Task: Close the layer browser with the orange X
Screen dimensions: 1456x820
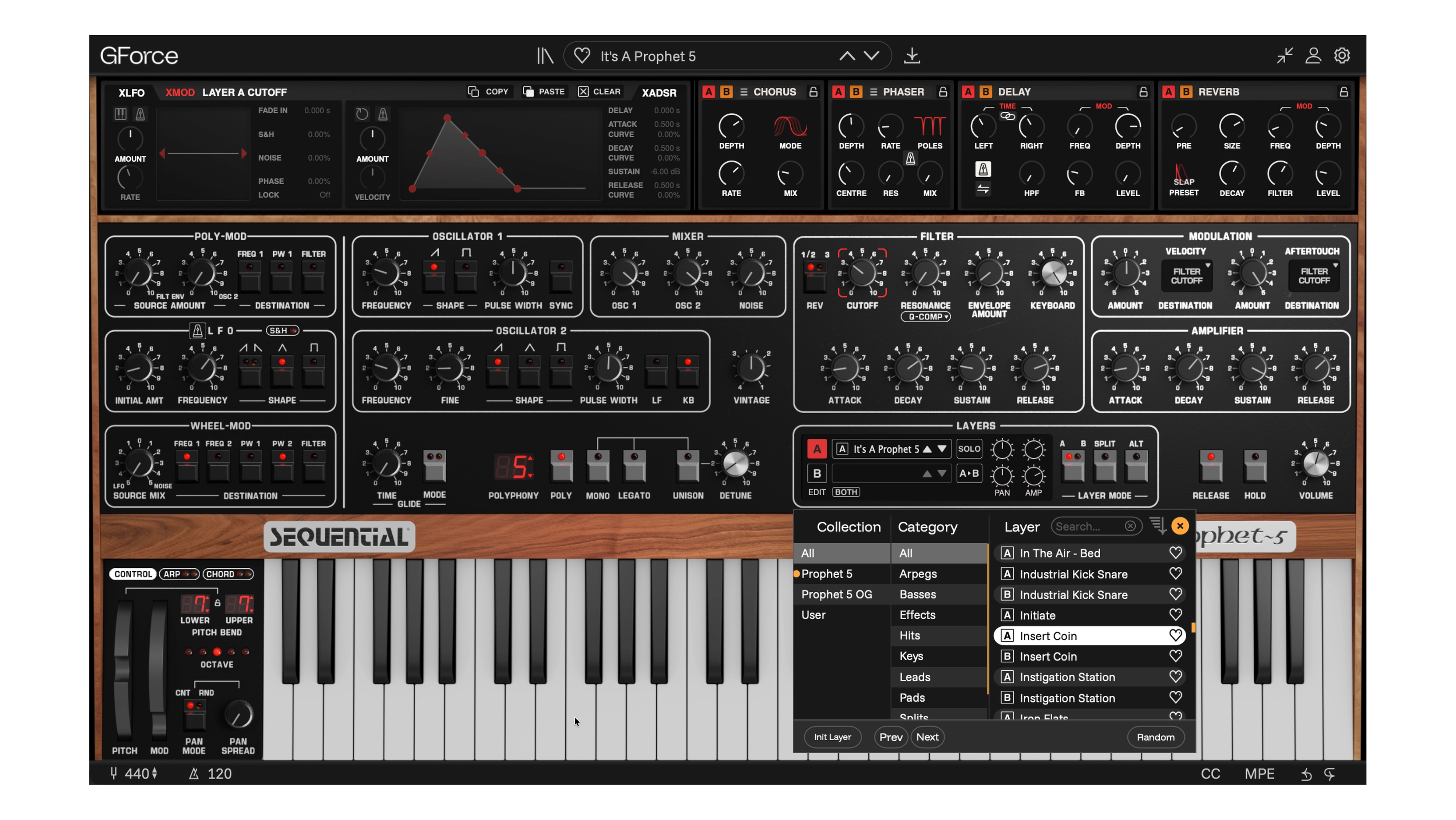Action: point(1180,526)
